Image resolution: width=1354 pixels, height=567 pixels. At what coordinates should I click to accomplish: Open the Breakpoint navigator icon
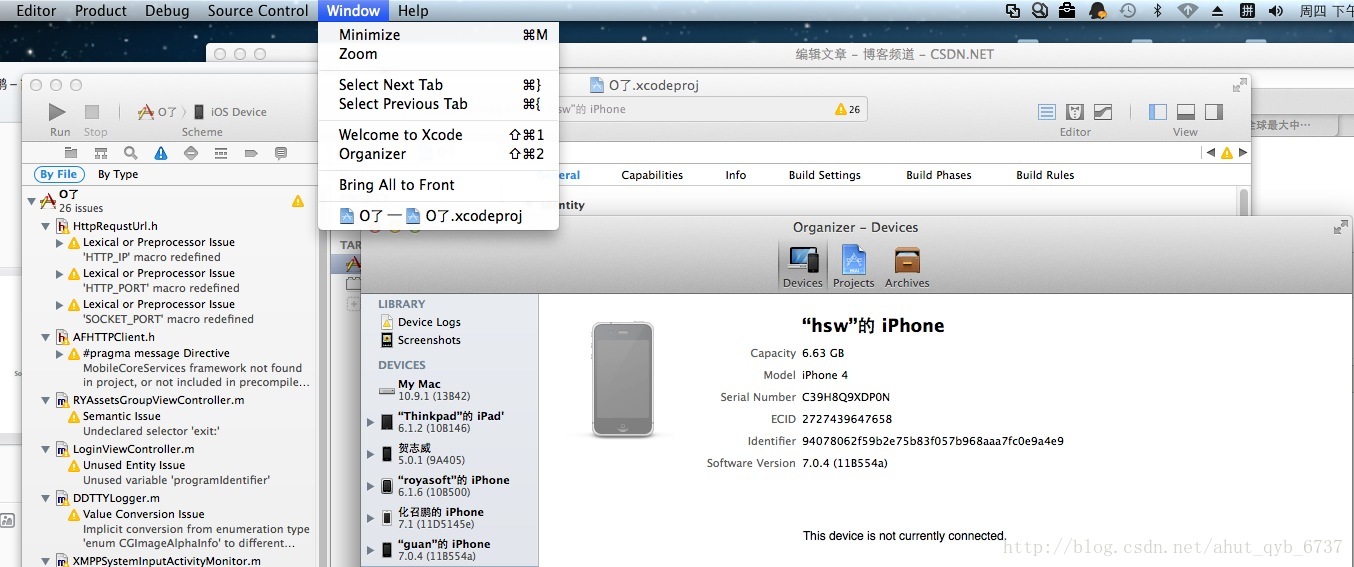250,153
